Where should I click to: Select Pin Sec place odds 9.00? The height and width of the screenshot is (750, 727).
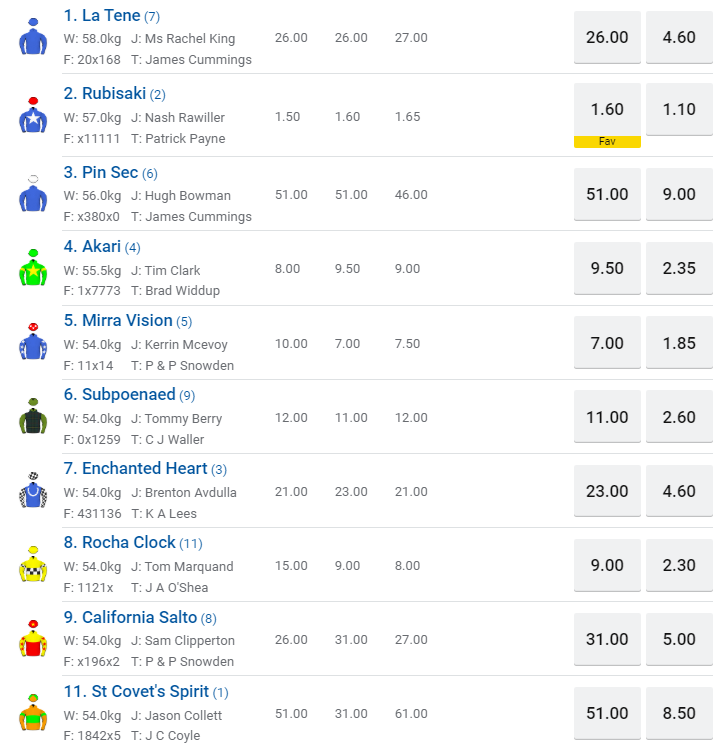pyautogui.click(x=679, y=194)
